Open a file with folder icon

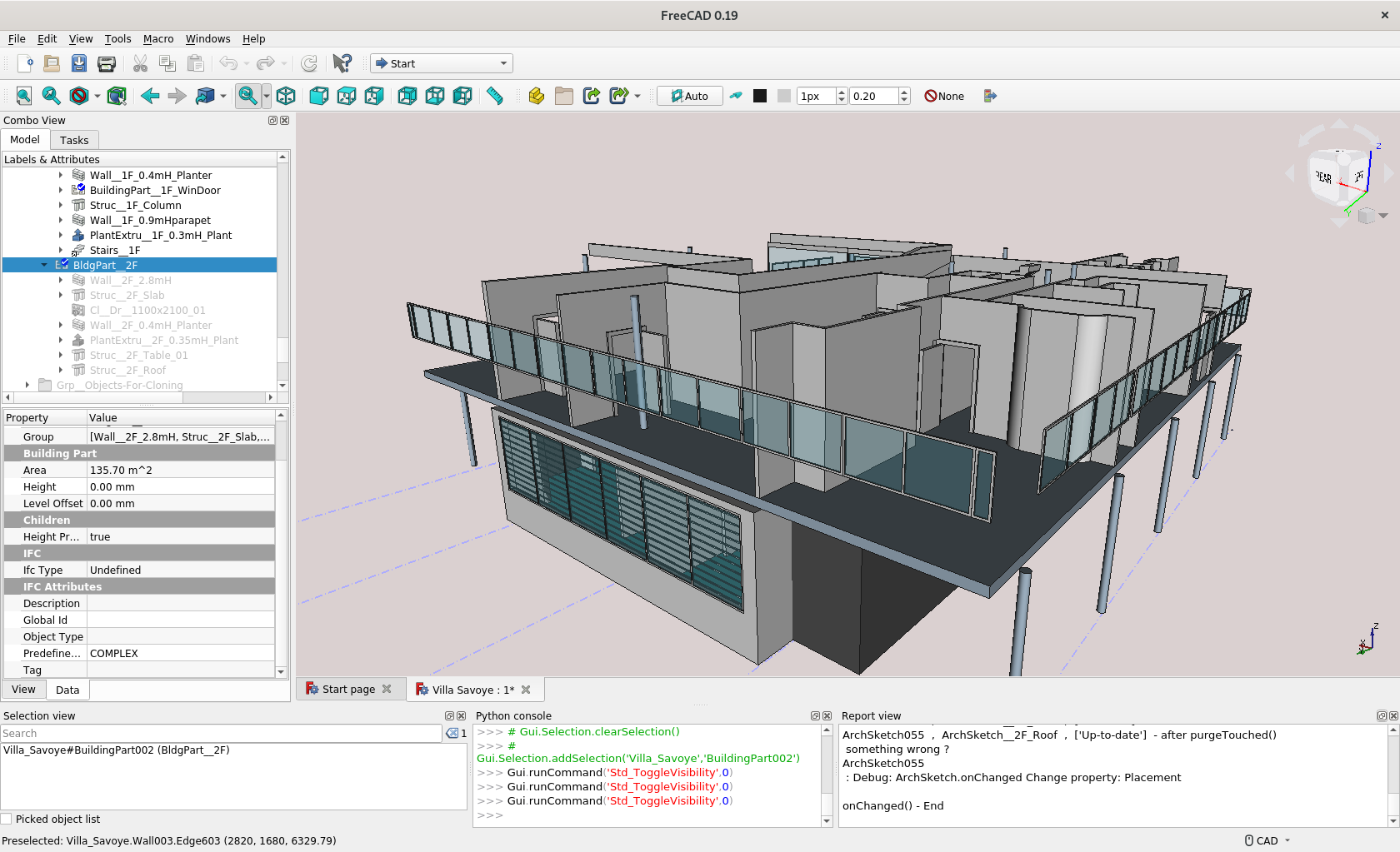pos(52,63)
